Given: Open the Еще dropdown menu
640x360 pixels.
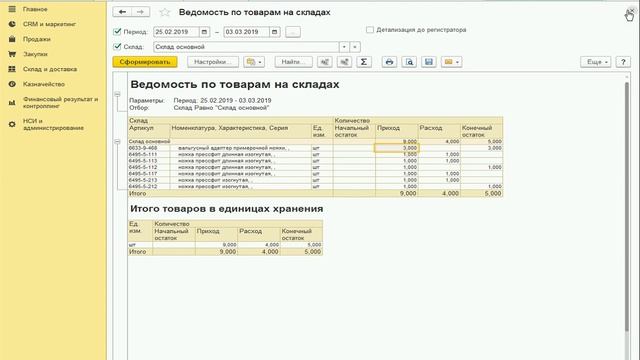Looking at the screenshot, I should click(x=596, y=62).
